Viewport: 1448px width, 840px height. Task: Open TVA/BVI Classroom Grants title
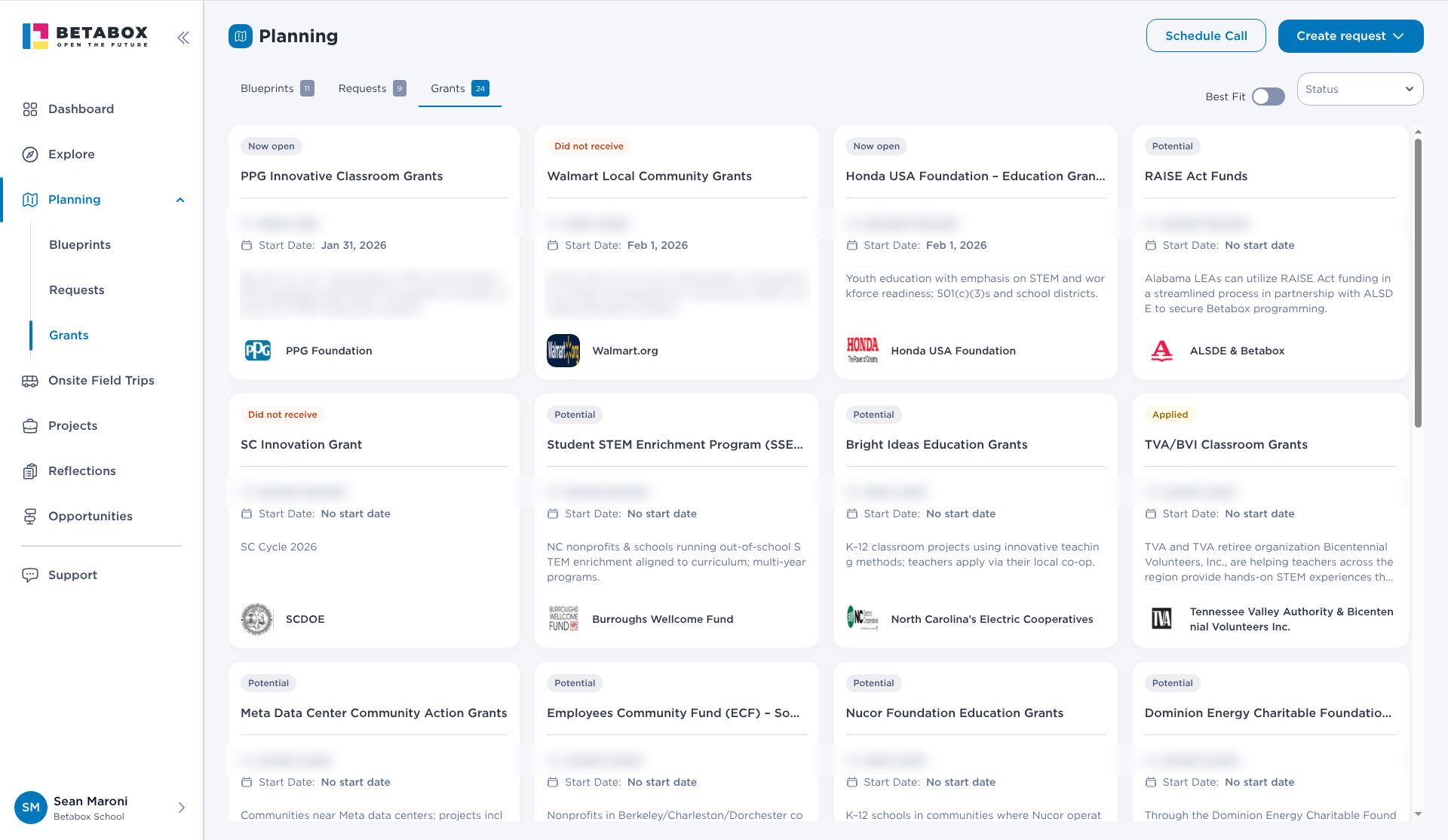pyautogui.click(x=1226, y=444)
